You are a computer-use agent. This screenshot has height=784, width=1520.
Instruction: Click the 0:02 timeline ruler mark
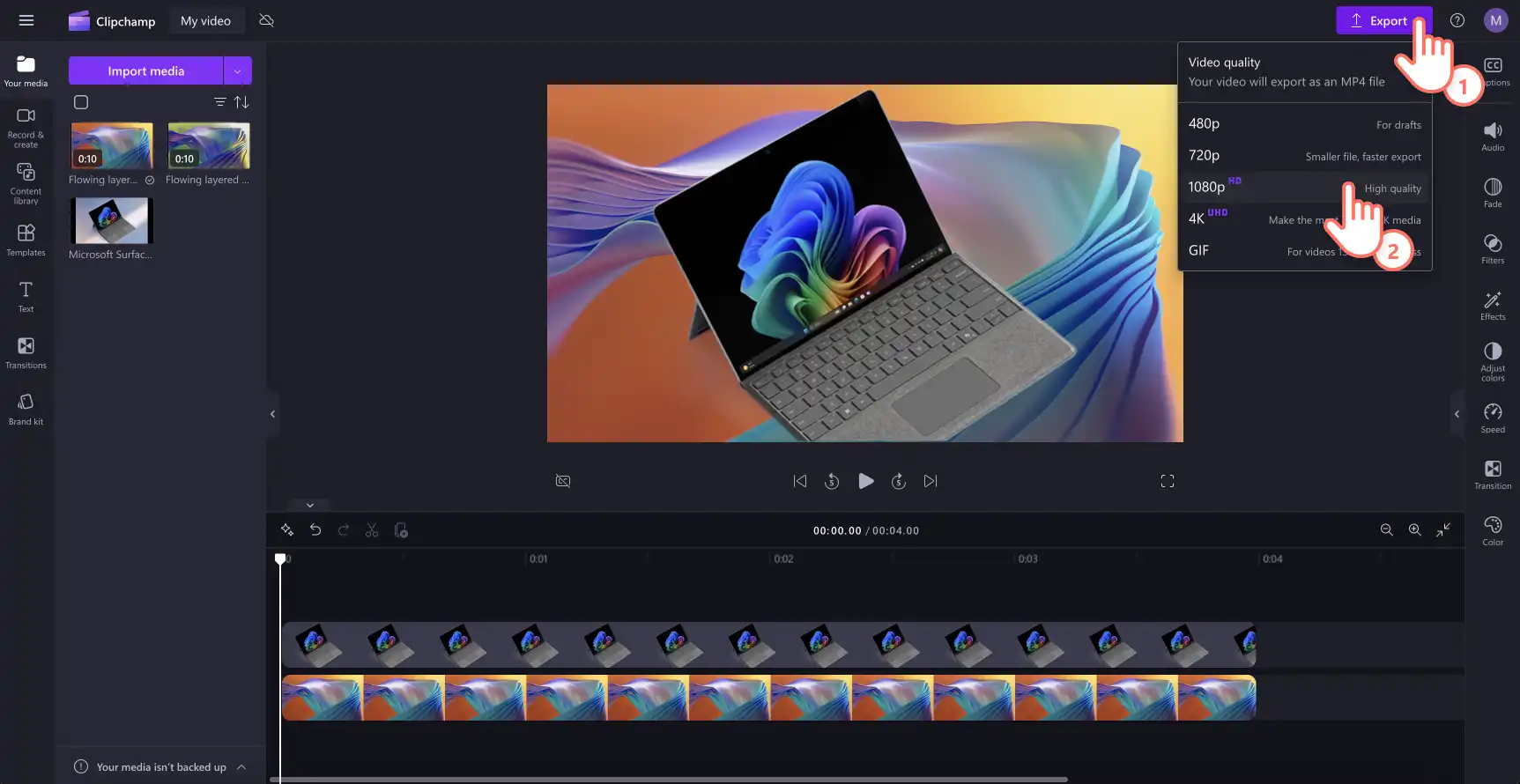coord(783,559)
